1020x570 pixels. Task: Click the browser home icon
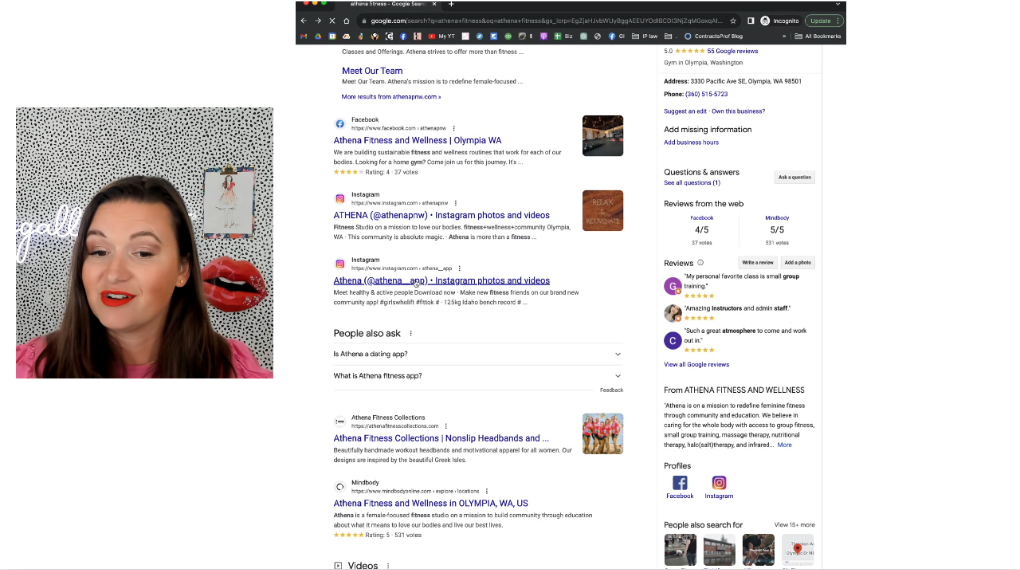pyautogui.click(x=346, y=20)
